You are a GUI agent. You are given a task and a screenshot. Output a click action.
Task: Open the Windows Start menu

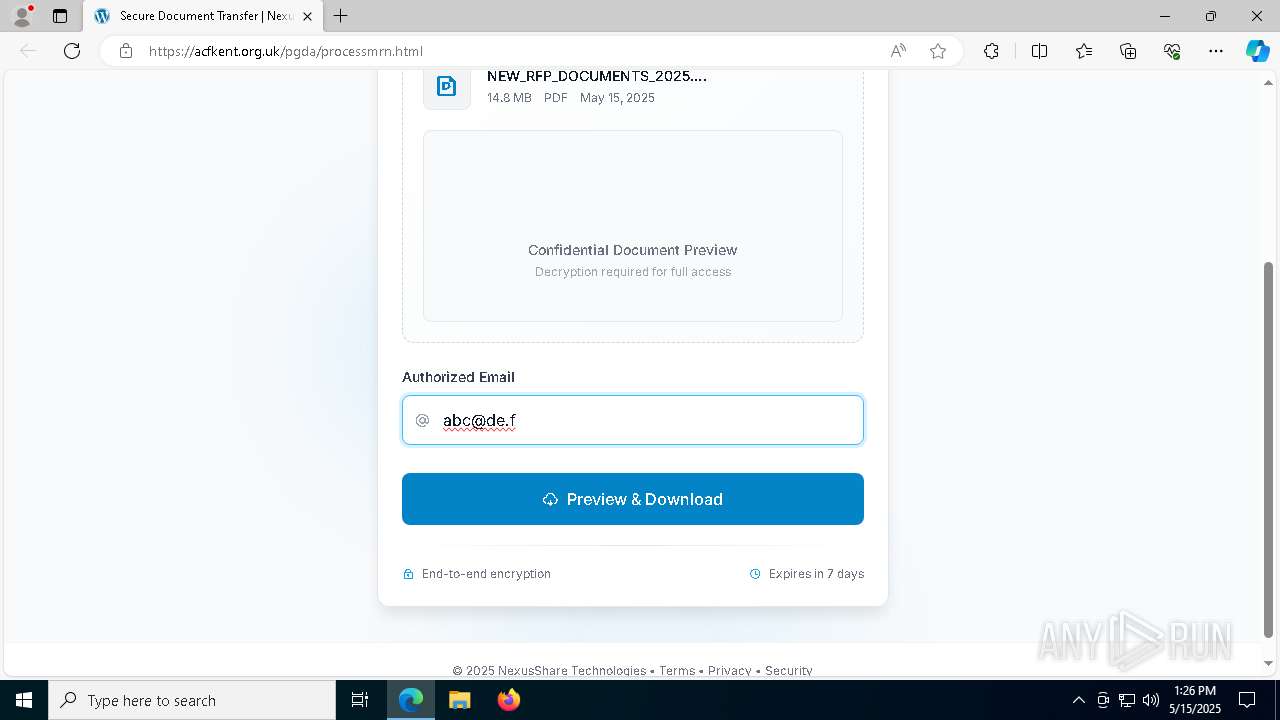click(x=24, y=700)
